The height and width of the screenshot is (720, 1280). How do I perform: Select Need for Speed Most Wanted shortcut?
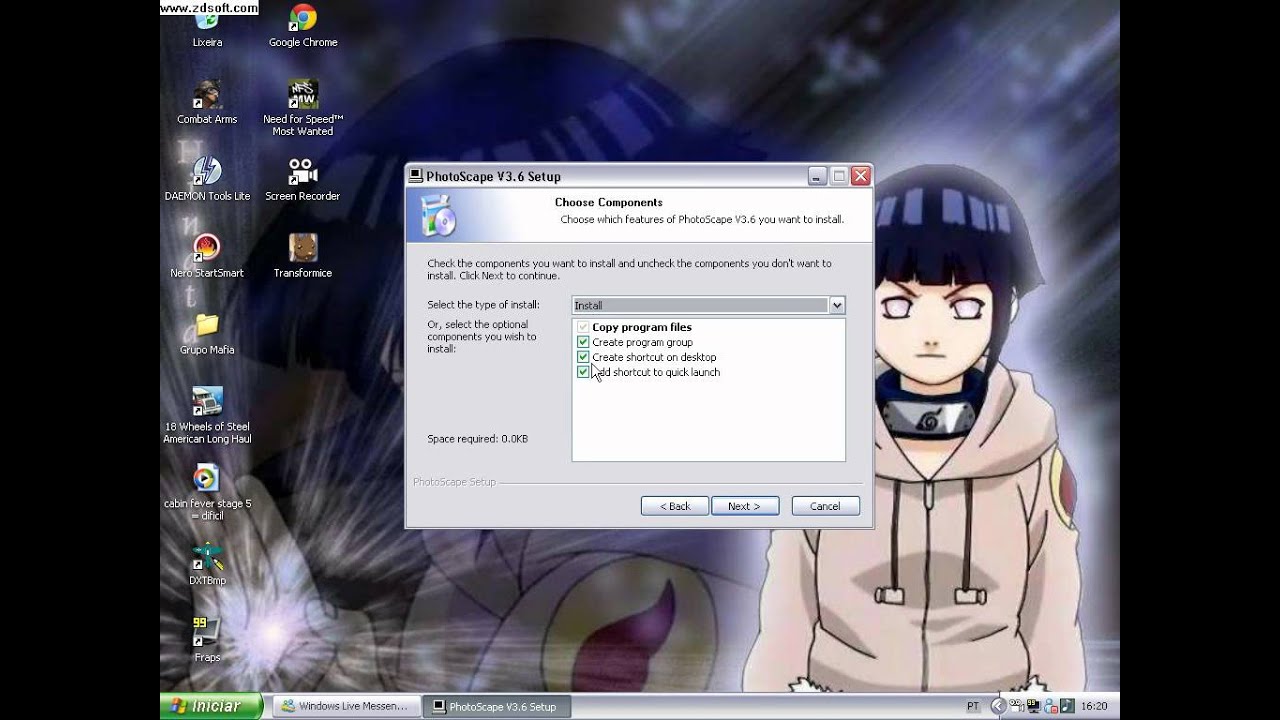pyautogui.click(x=303, y=109)
